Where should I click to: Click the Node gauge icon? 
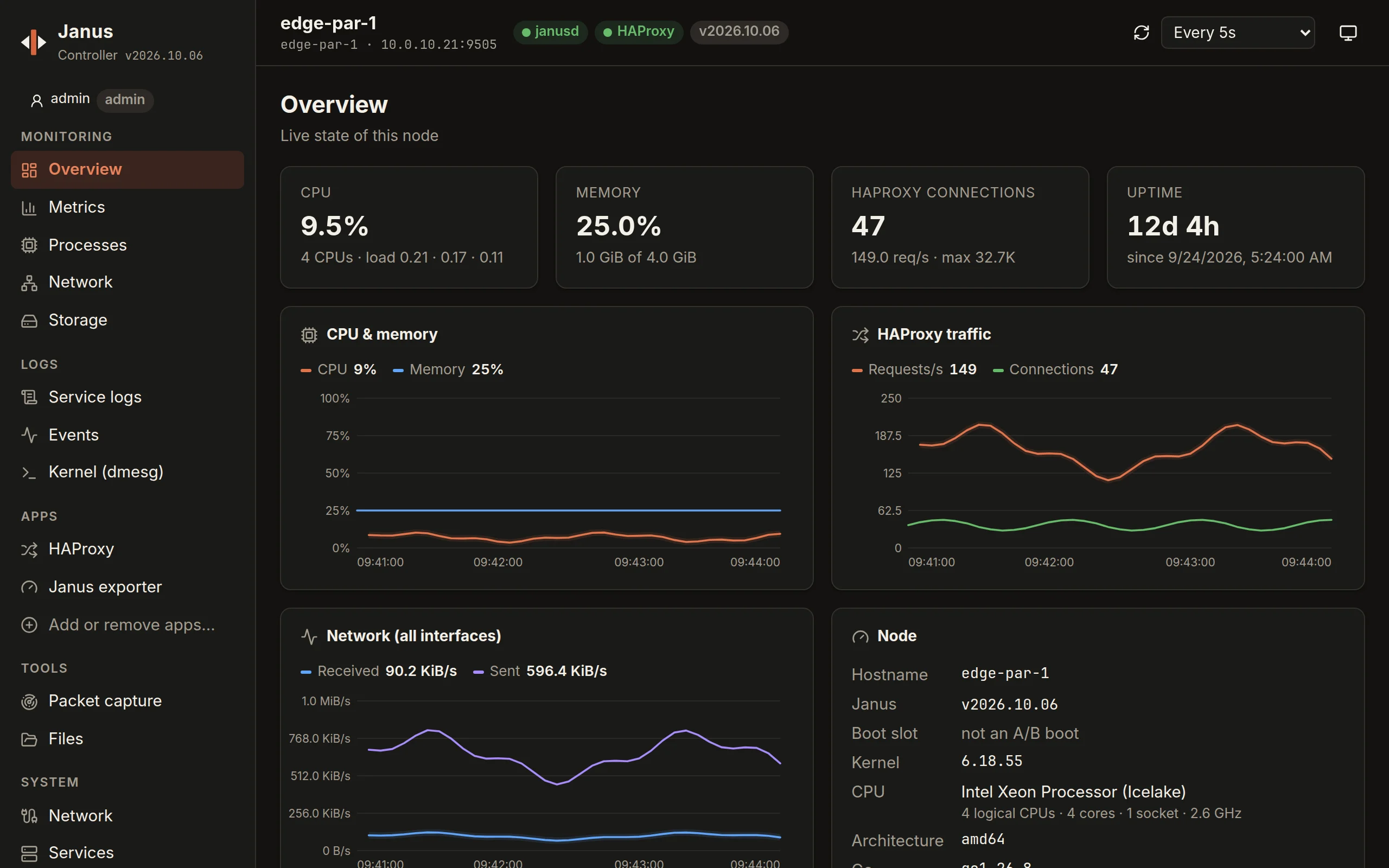(860, 637)
